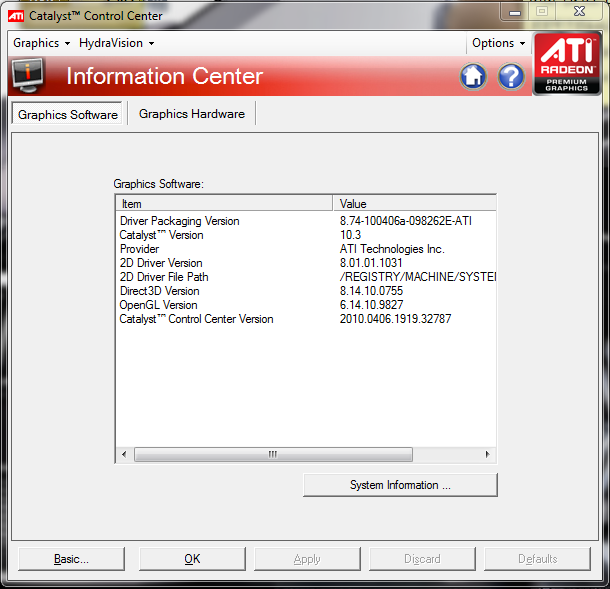
Task: Minimize the Catalyst Control Center window
Action: pos(515,12)
